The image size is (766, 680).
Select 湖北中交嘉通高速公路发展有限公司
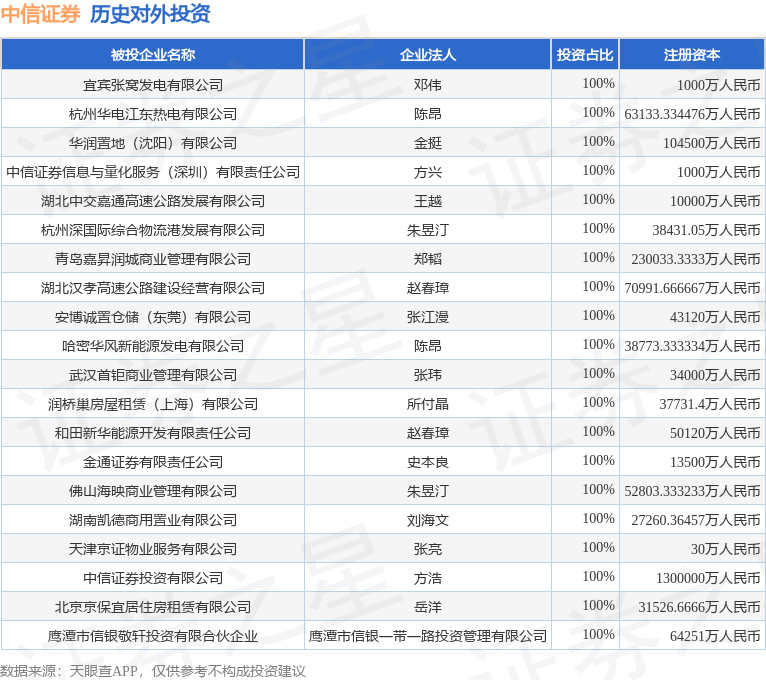pos(152,201)
